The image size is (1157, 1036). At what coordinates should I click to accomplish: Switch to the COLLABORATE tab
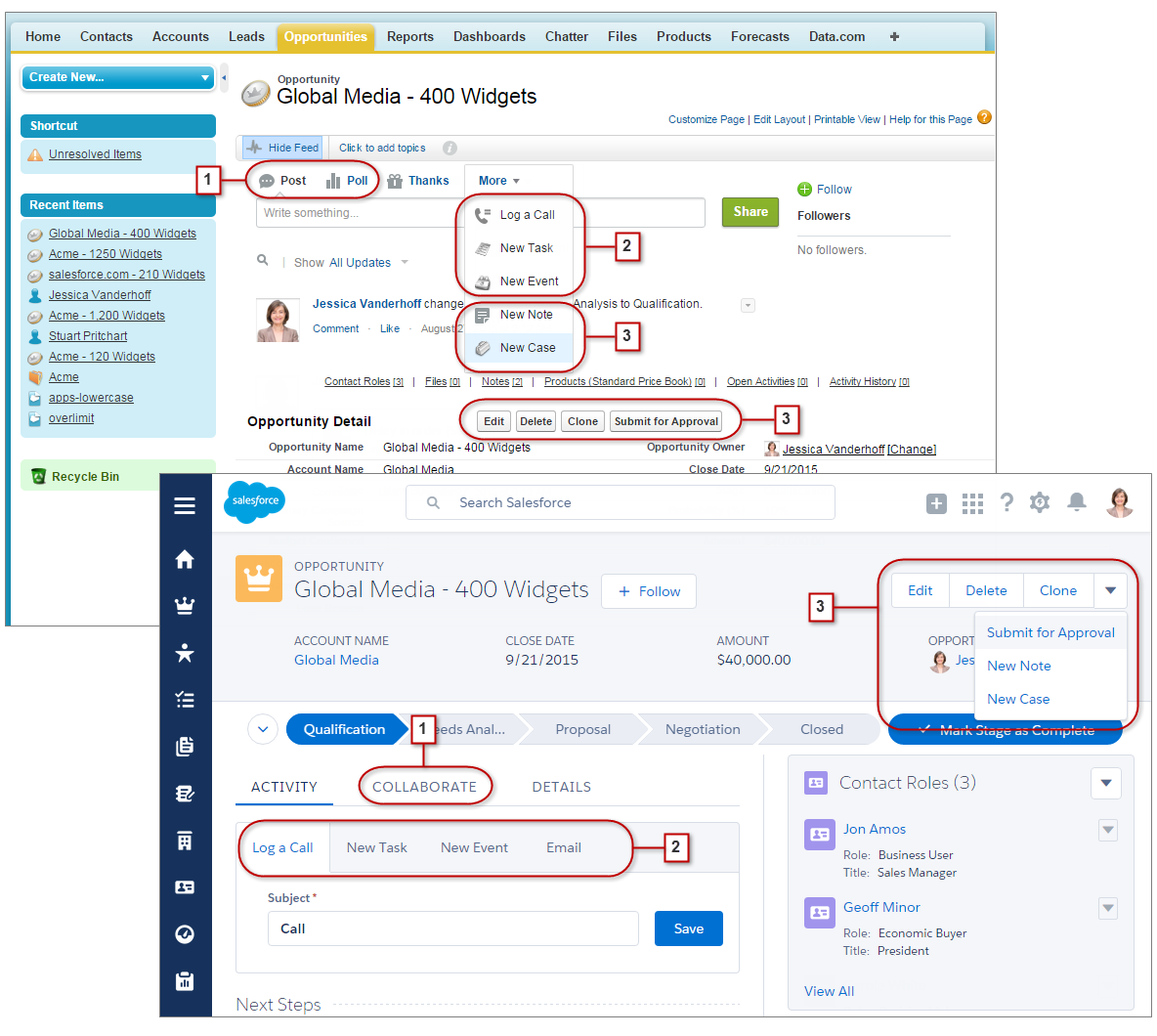pos(424,787)
